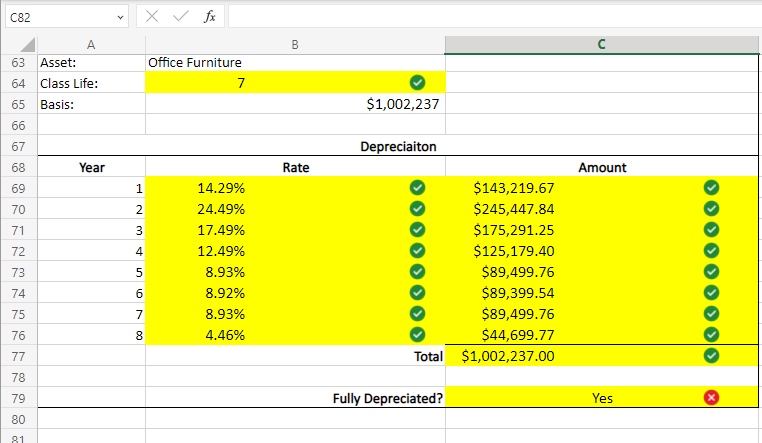Select the Year column heading
This screenshot has width=762, height=443.
coord(91,167)
